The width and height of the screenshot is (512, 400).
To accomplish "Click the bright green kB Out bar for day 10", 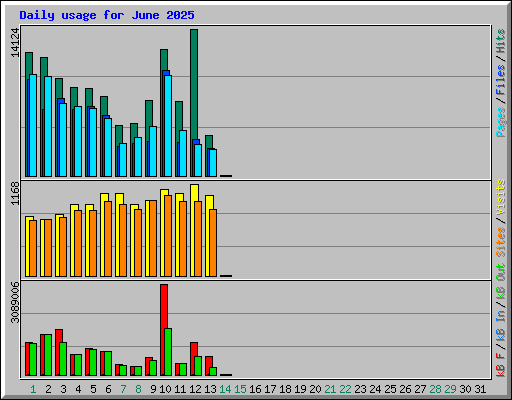I will [168, 352].
